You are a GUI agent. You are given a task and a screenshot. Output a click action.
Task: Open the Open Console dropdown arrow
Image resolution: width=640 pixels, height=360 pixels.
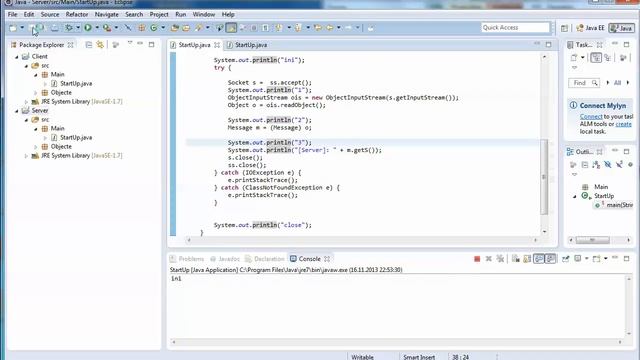(x=605, y=259)
